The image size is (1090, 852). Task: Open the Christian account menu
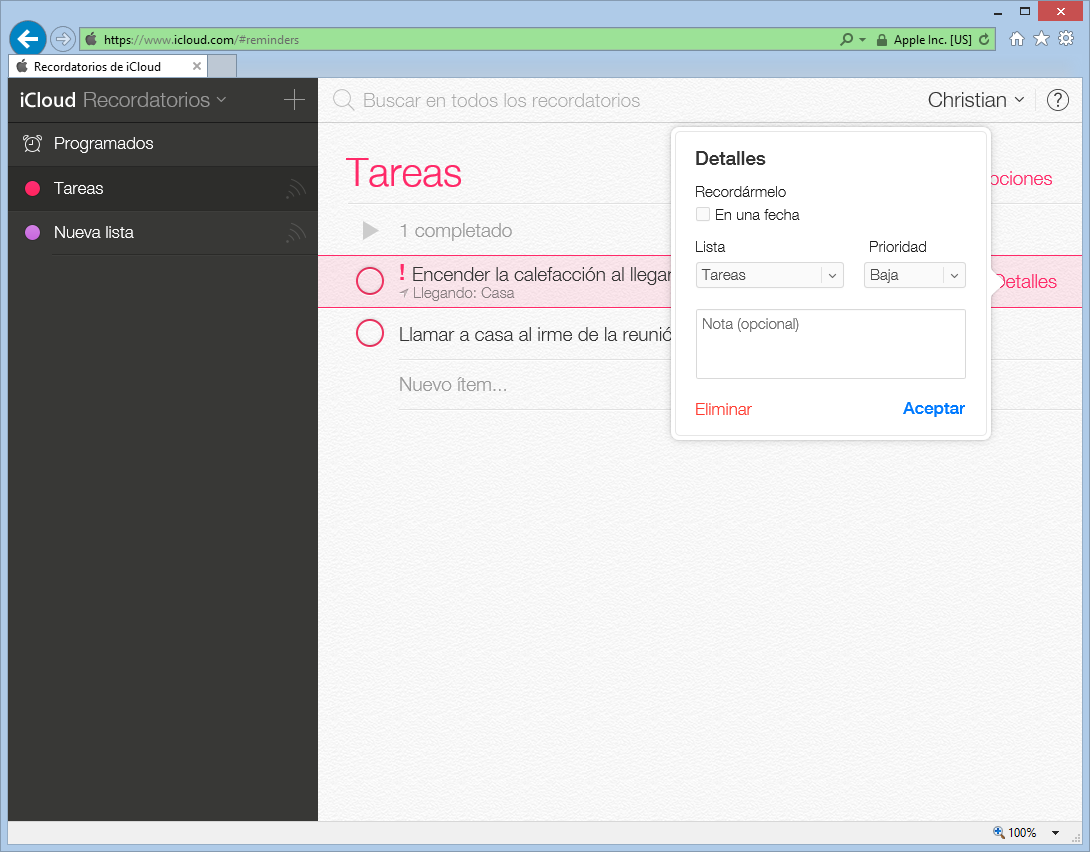(976, 100)
